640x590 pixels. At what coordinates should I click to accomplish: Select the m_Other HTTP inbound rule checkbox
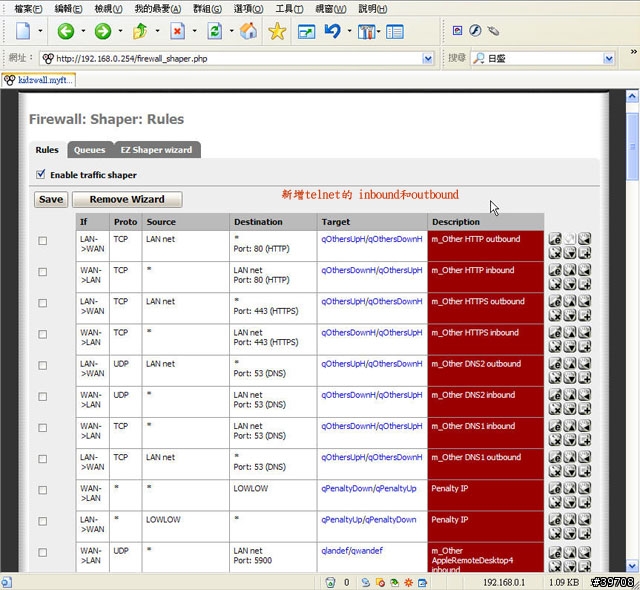click(x=42, y=272)
